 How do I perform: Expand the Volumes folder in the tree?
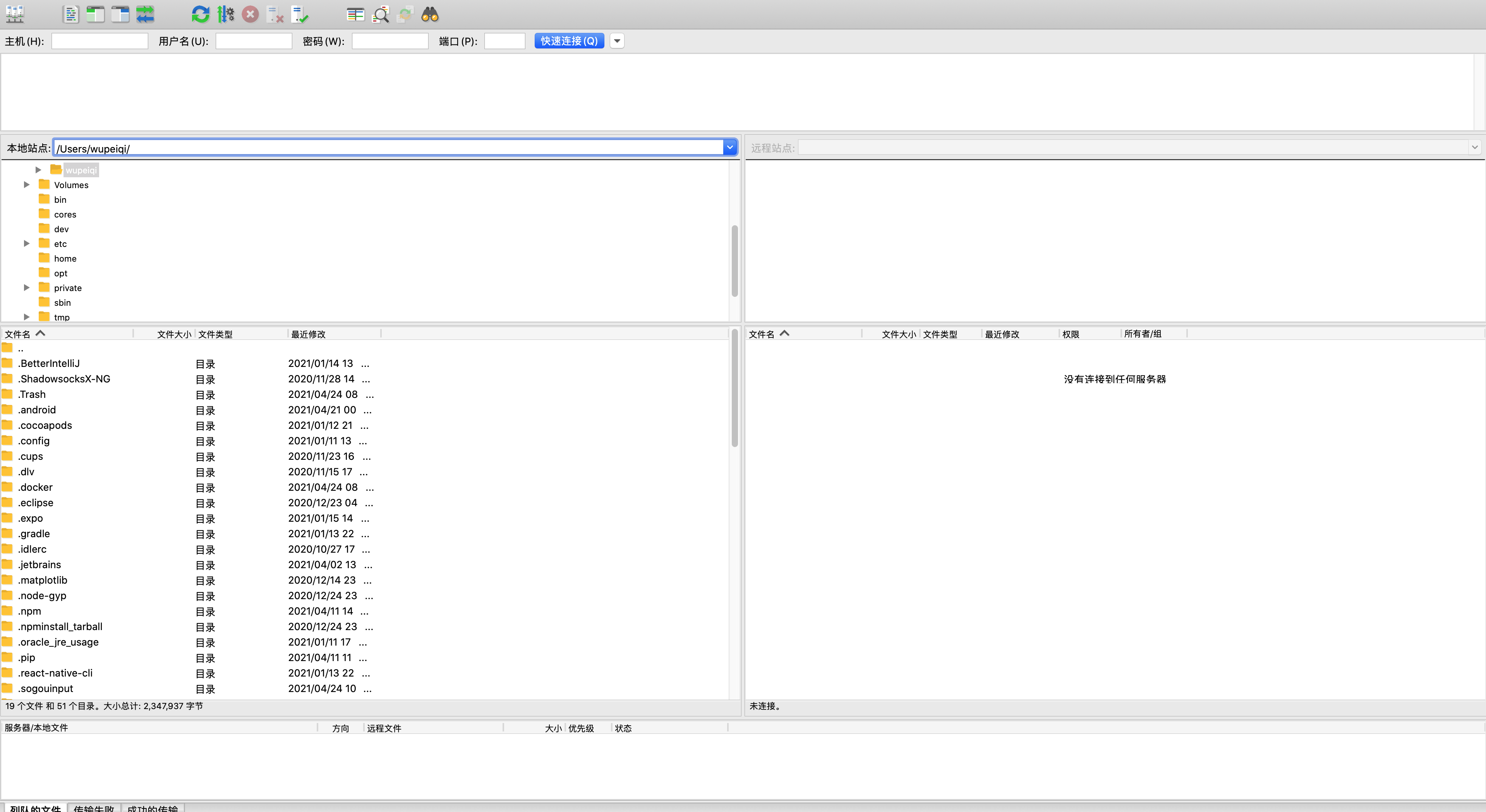tap(27, 185)
